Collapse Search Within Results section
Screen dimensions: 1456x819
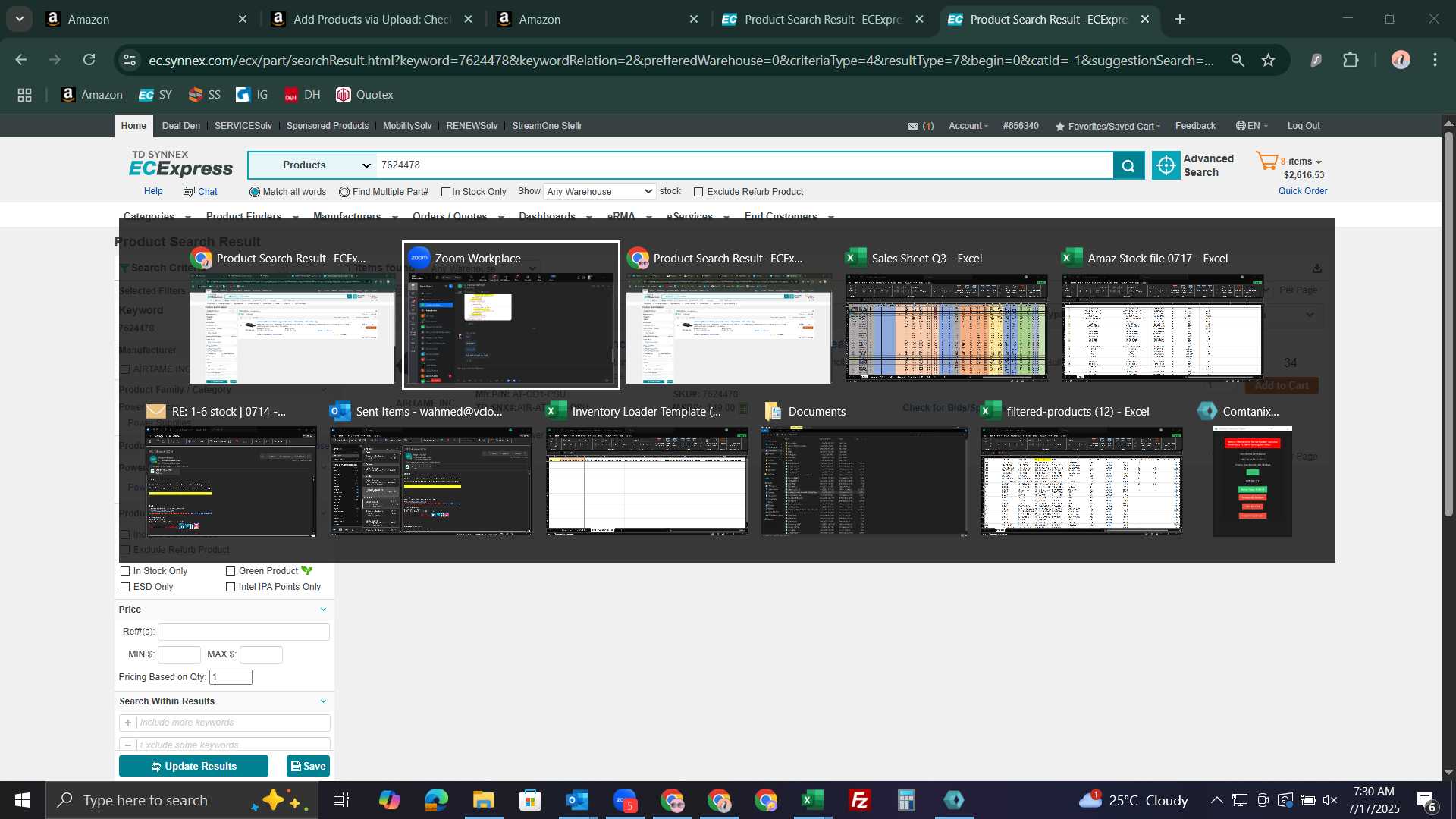(x=323, y=701)
